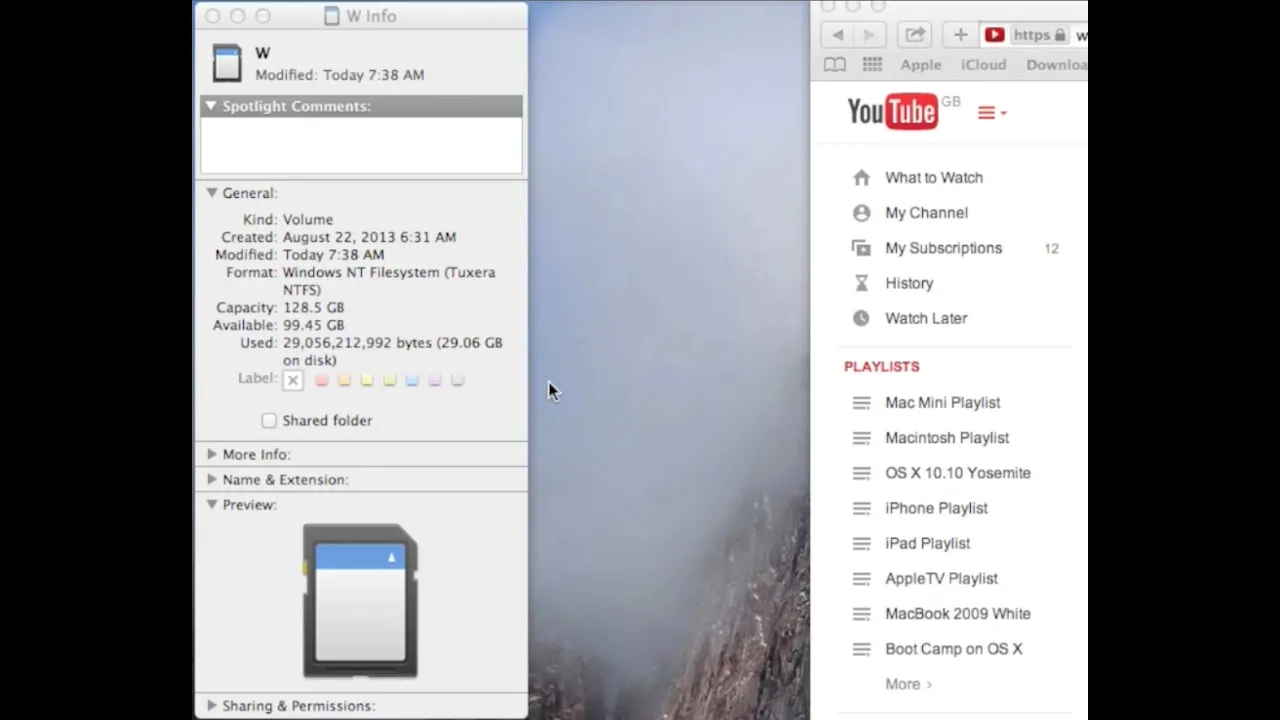
Task: Click the list icon beside Macintosh Playlist
Action: point(861,438)
